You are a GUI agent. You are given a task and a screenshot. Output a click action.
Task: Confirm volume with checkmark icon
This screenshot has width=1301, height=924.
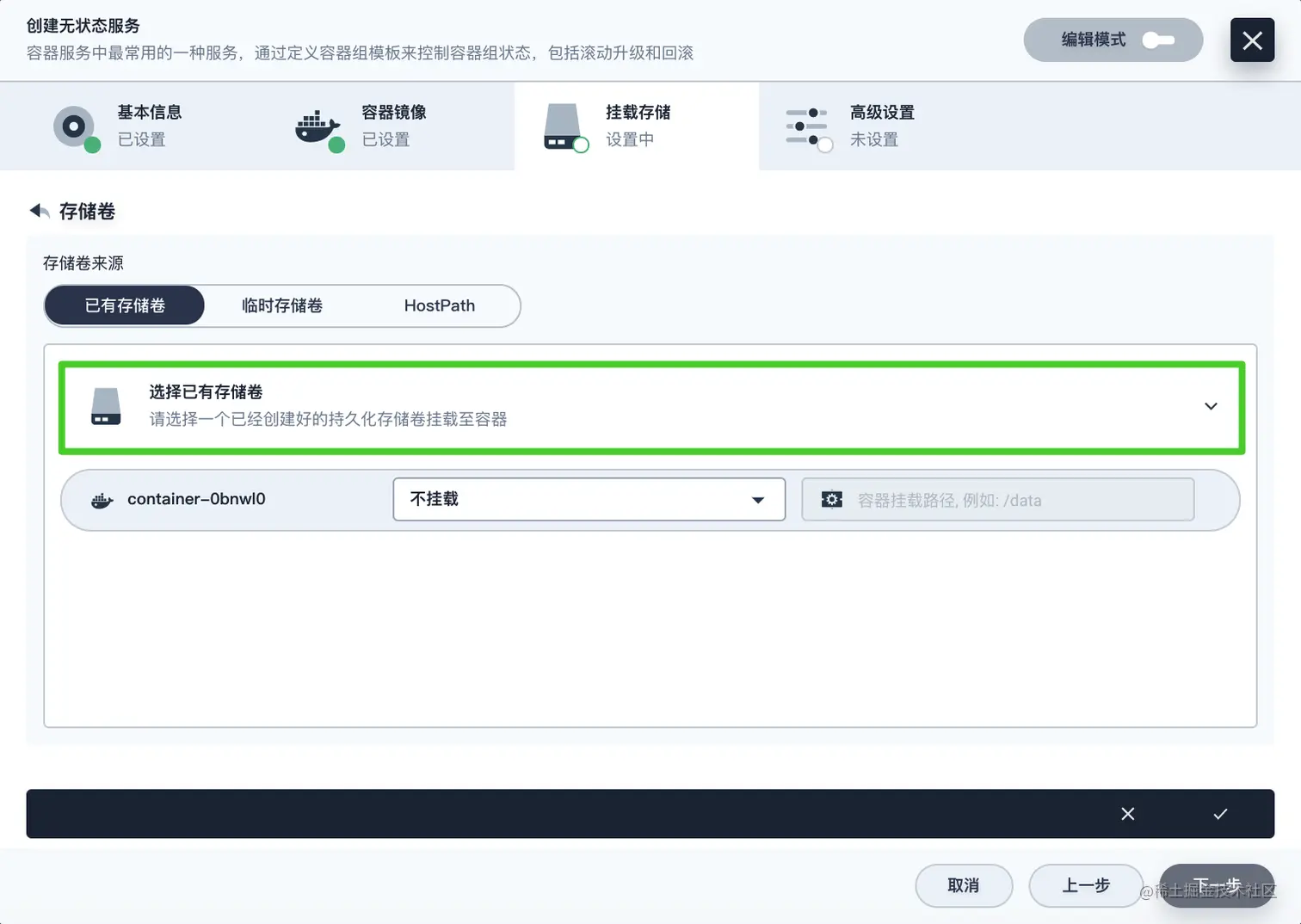tap(1220, 814)
